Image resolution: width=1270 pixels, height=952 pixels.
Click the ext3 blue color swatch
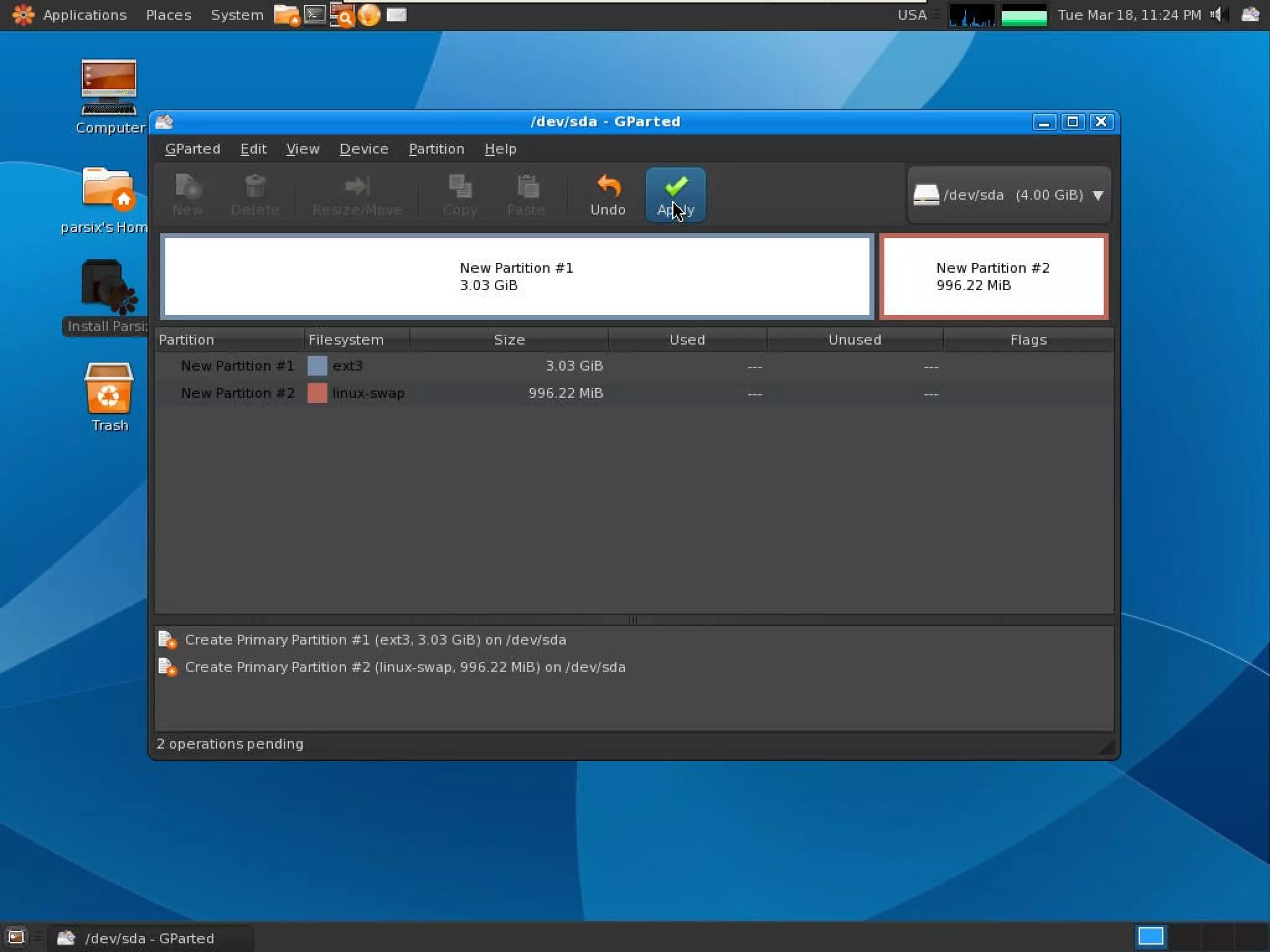point(317,366)
